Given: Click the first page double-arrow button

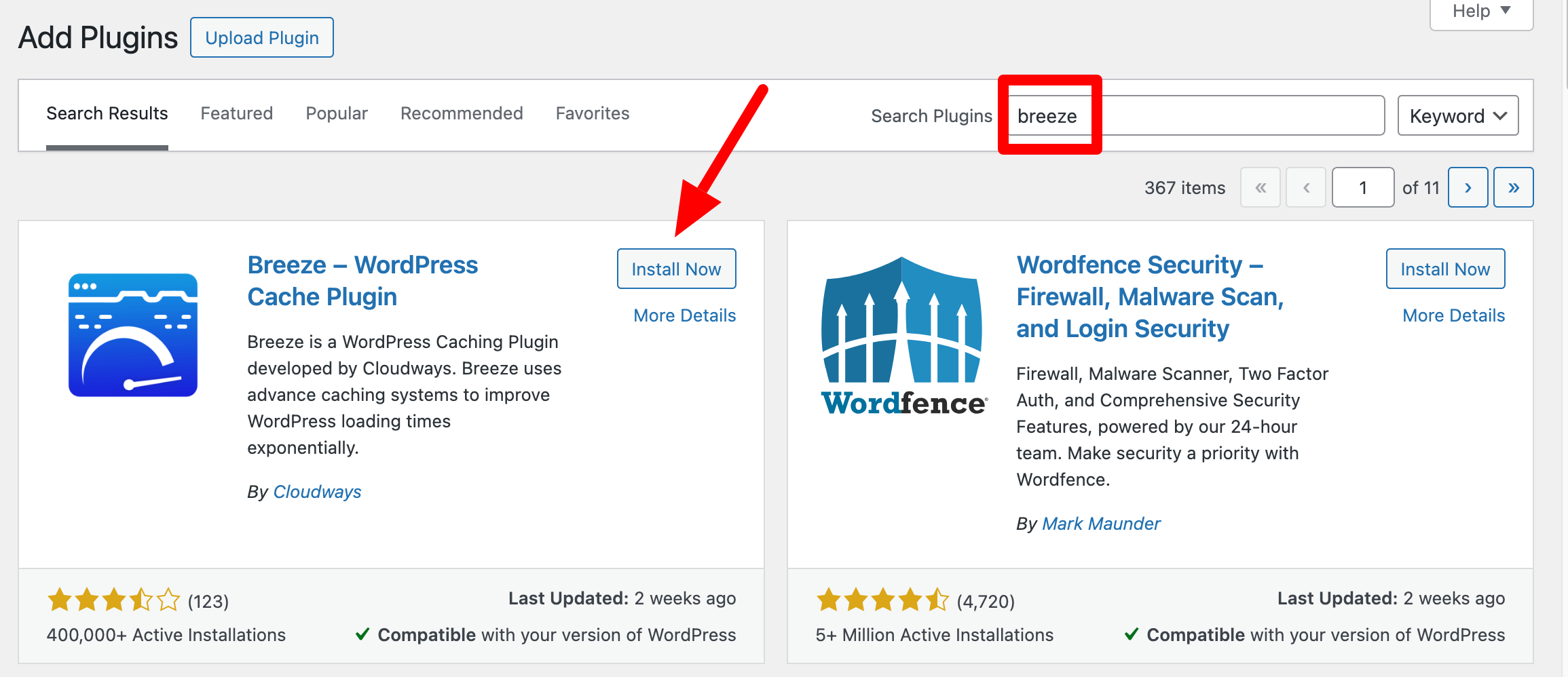Looking at the screenshot, I should [1261, 187].
